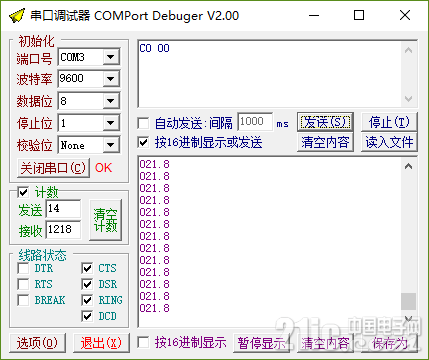Screen dimensions: 429x360
Task: Enable the DTR line checkbox
Action: click(x=23, y=268)
